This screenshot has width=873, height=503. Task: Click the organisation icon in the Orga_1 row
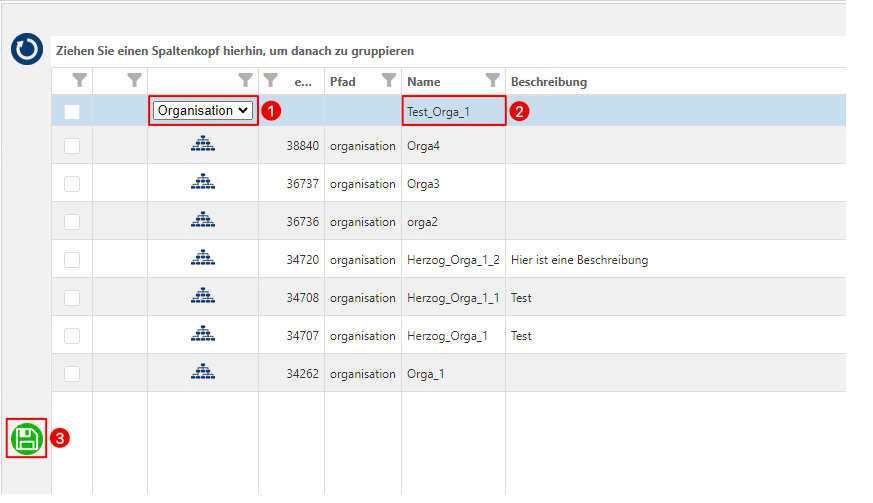[x=203, y=372]
